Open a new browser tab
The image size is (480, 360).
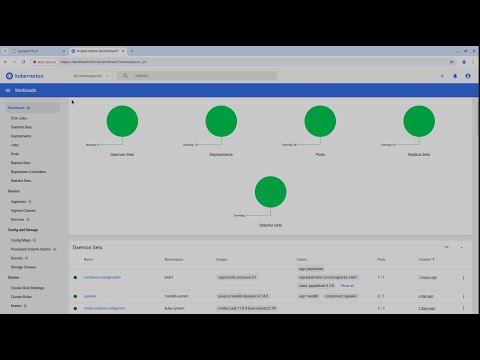(132, 51)
